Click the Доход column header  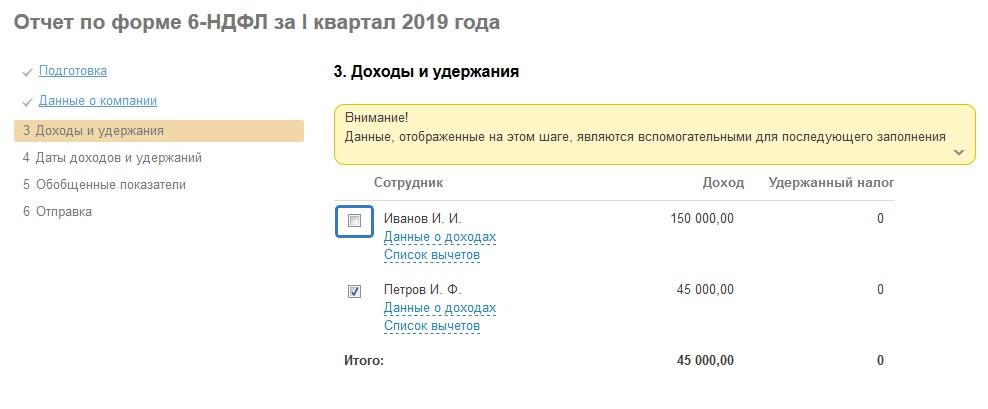[x=723, y=183]
